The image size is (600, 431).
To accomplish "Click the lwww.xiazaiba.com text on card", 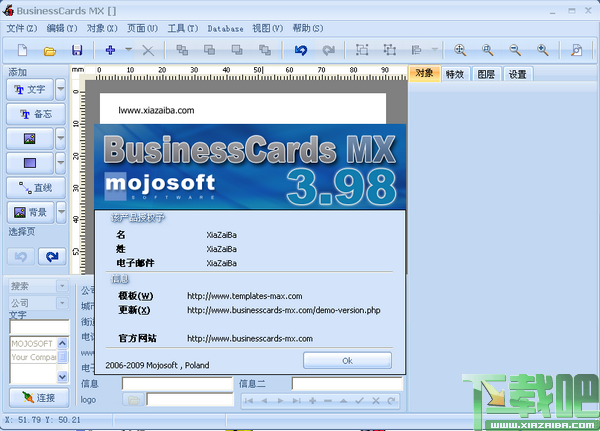I will coord(156,110).
